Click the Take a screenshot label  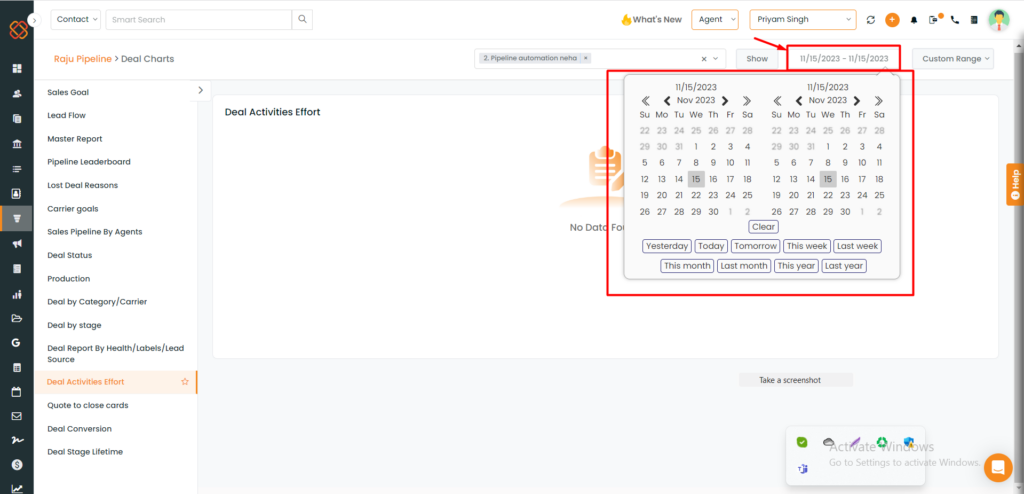click(790, 380)
